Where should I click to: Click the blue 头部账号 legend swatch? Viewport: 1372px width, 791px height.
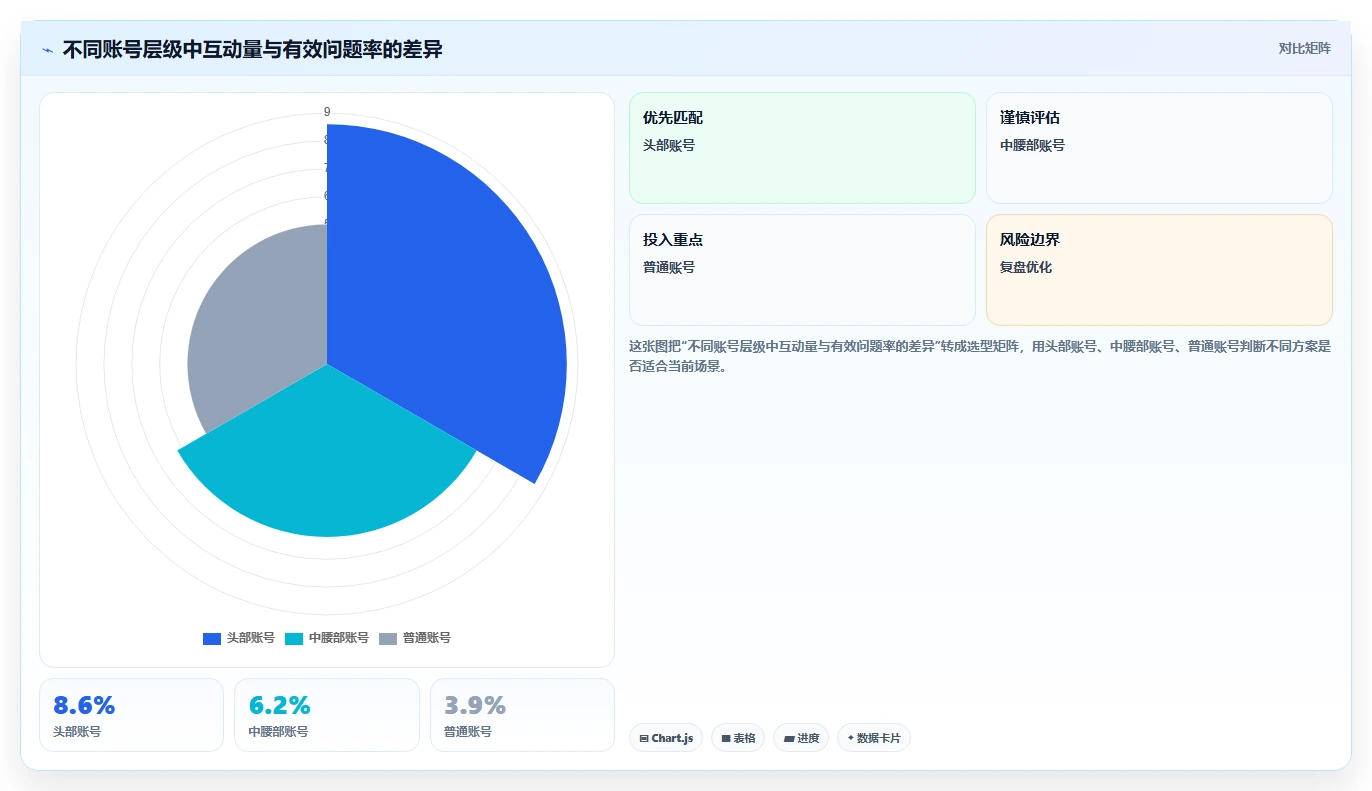[212, 639]
